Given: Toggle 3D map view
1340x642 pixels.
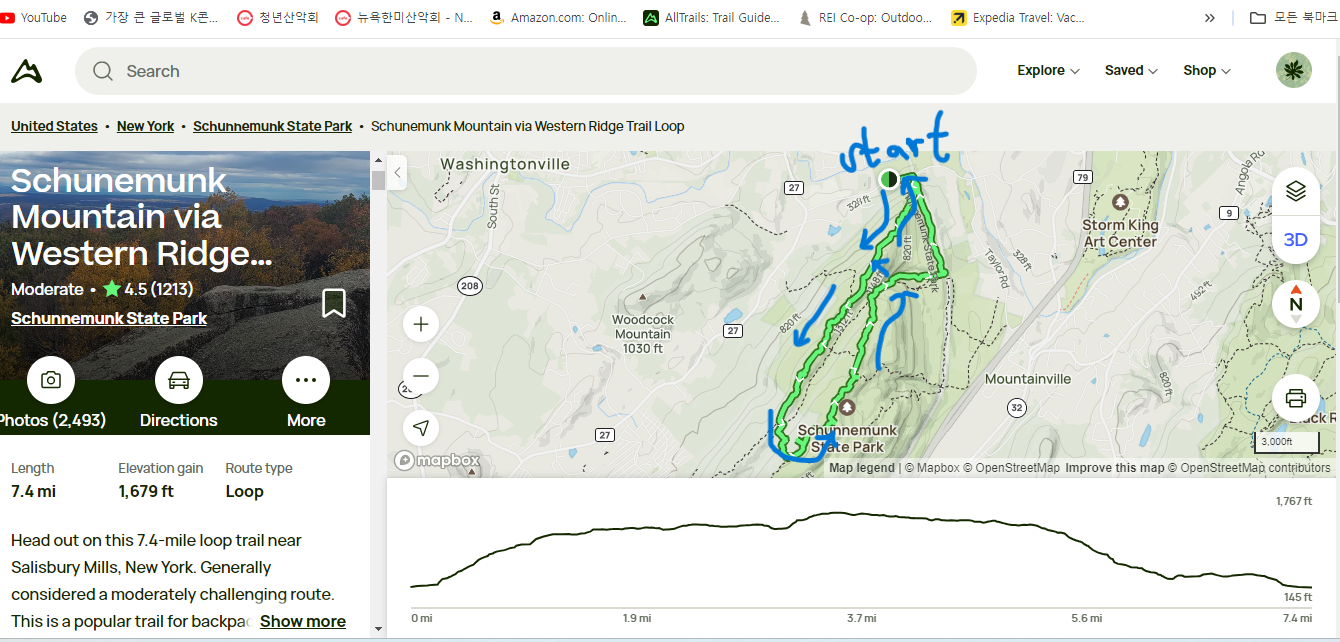Looking at the screenshot, I should coord(1296,240).
